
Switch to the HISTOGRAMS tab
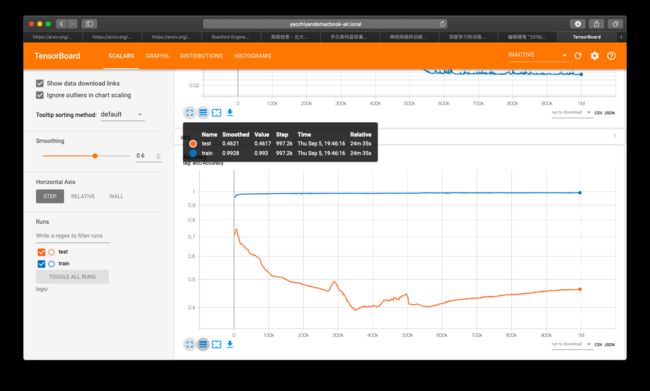[252, 56]
